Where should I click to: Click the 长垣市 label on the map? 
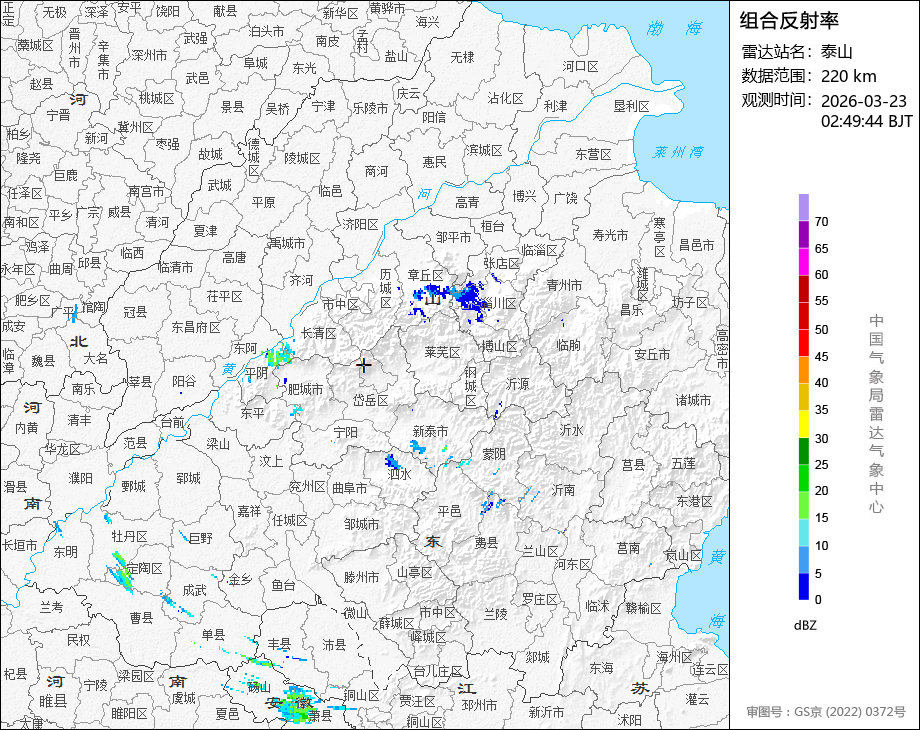coord(20,545)
